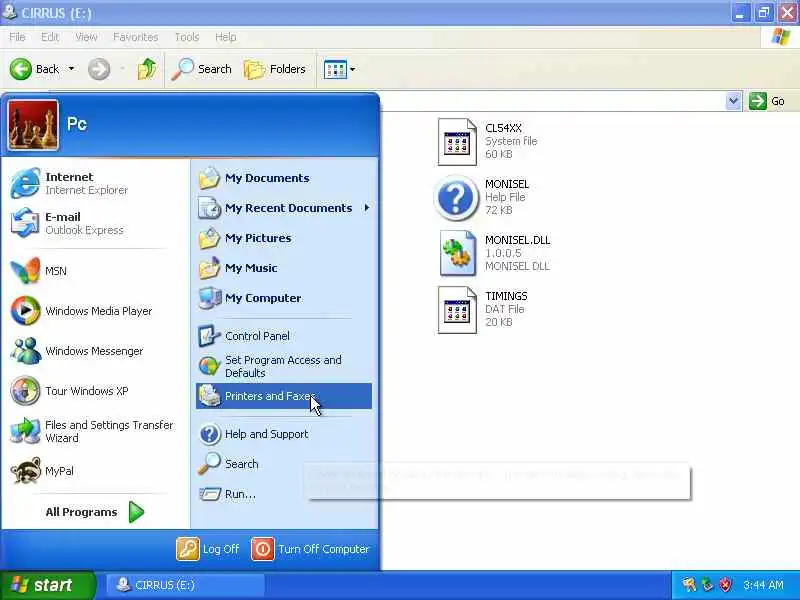This screenshot has width=800, height=600.
Task: Click the Go button
Action: point(766,101)
